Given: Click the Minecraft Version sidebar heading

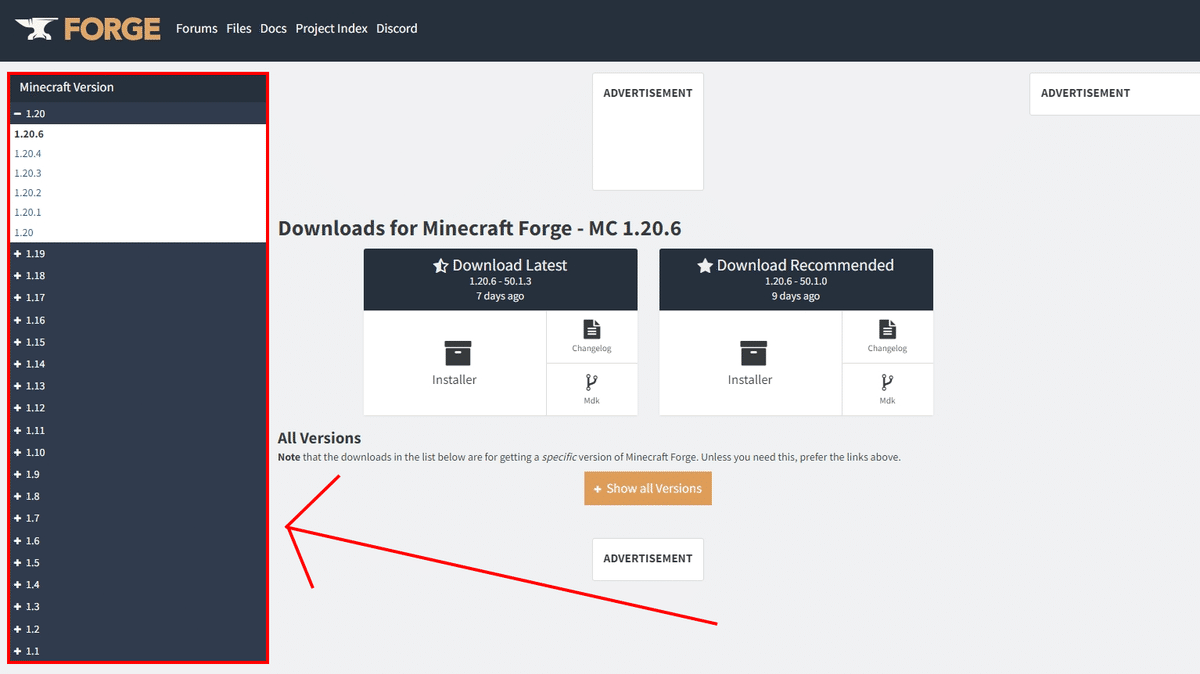Looking at the screenshot, I should tap(67, 87).
